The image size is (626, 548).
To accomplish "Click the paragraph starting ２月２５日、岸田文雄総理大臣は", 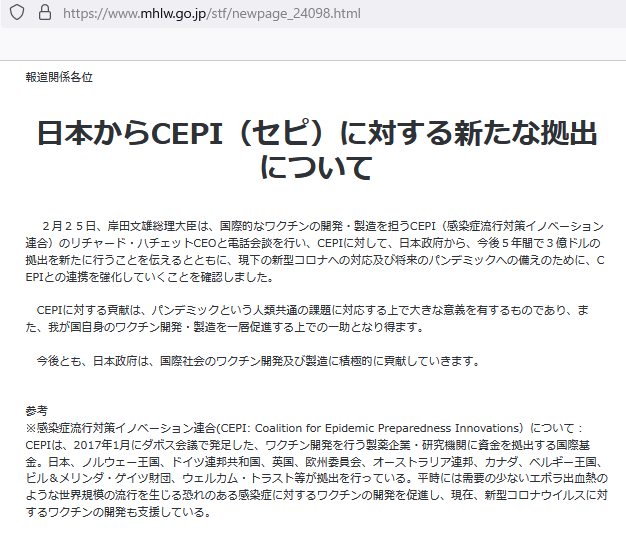I will pyautogui.click(x=315, y=251).
